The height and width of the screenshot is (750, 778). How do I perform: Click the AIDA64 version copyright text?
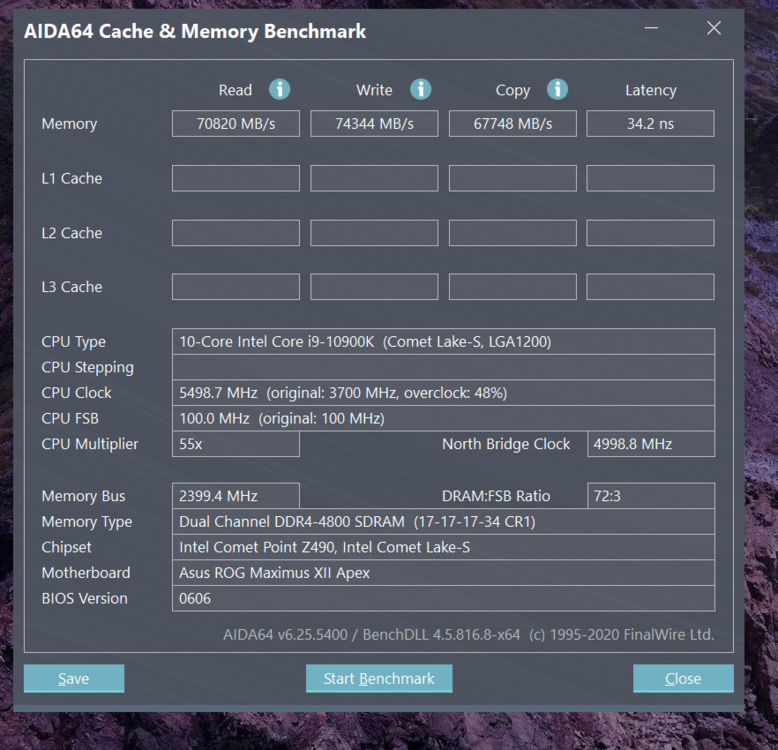tap(468, 634)
